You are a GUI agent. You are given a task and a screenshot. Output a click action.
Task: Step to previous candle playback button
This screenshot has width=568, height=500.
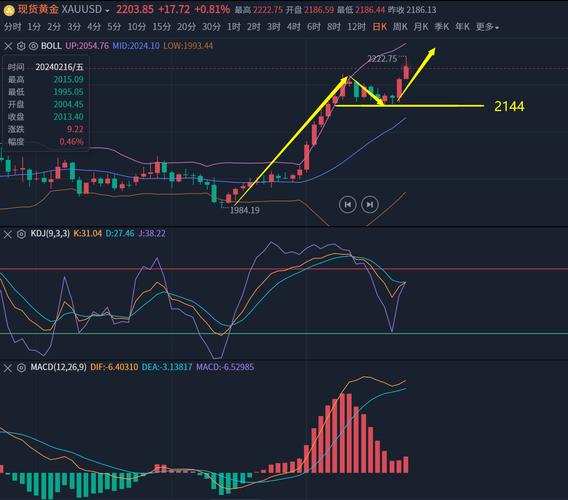pos(347,205)
